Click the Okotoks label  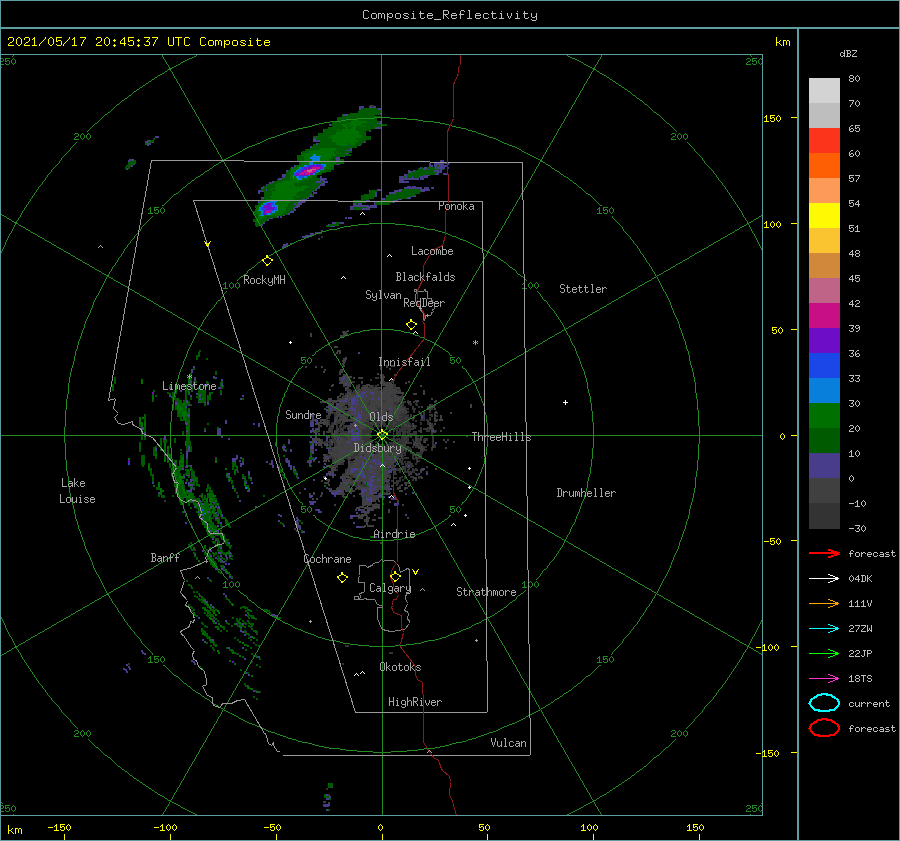pos(400,667)
